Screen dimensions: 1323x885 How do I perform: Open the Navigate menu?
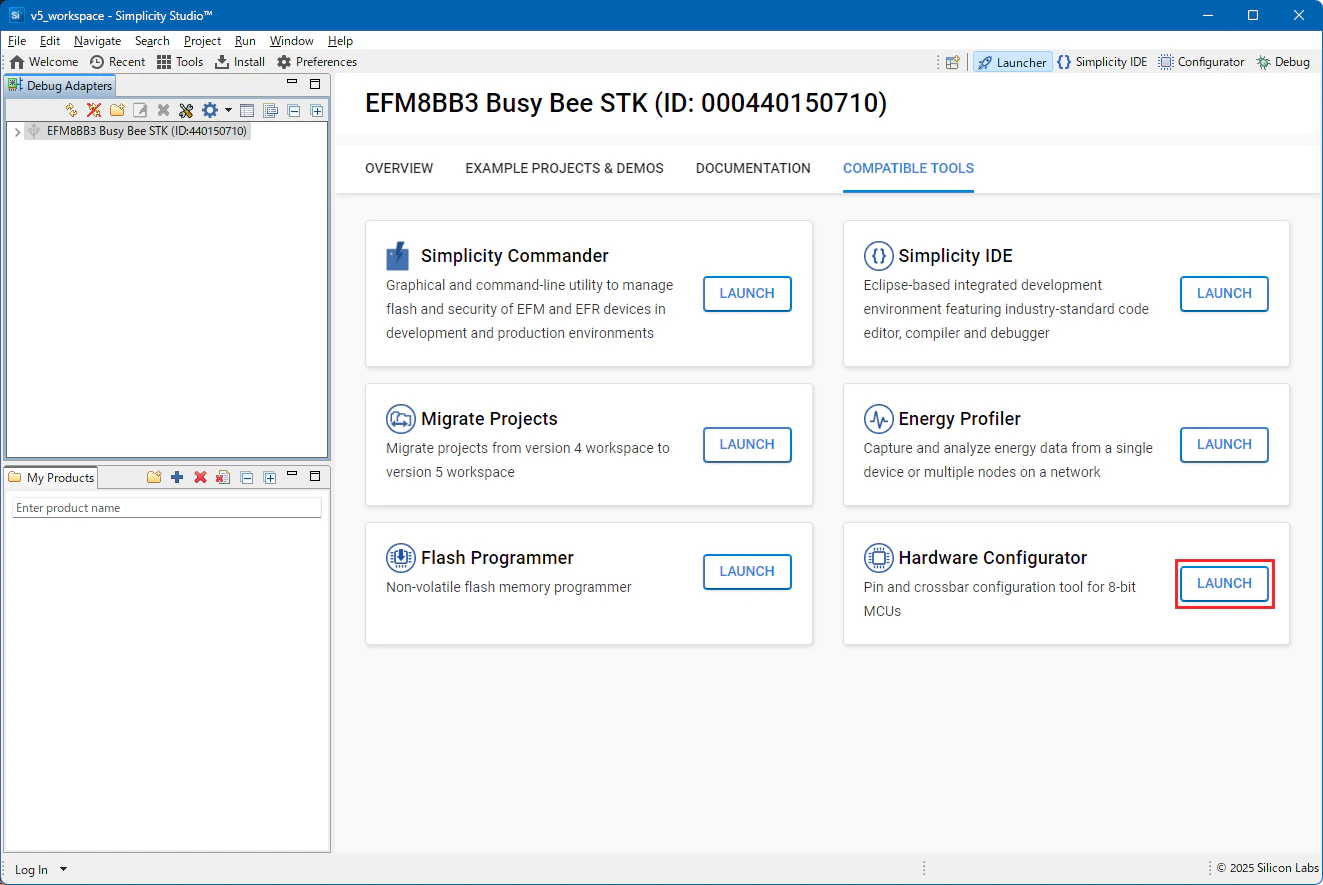click(x=98, y=41)
